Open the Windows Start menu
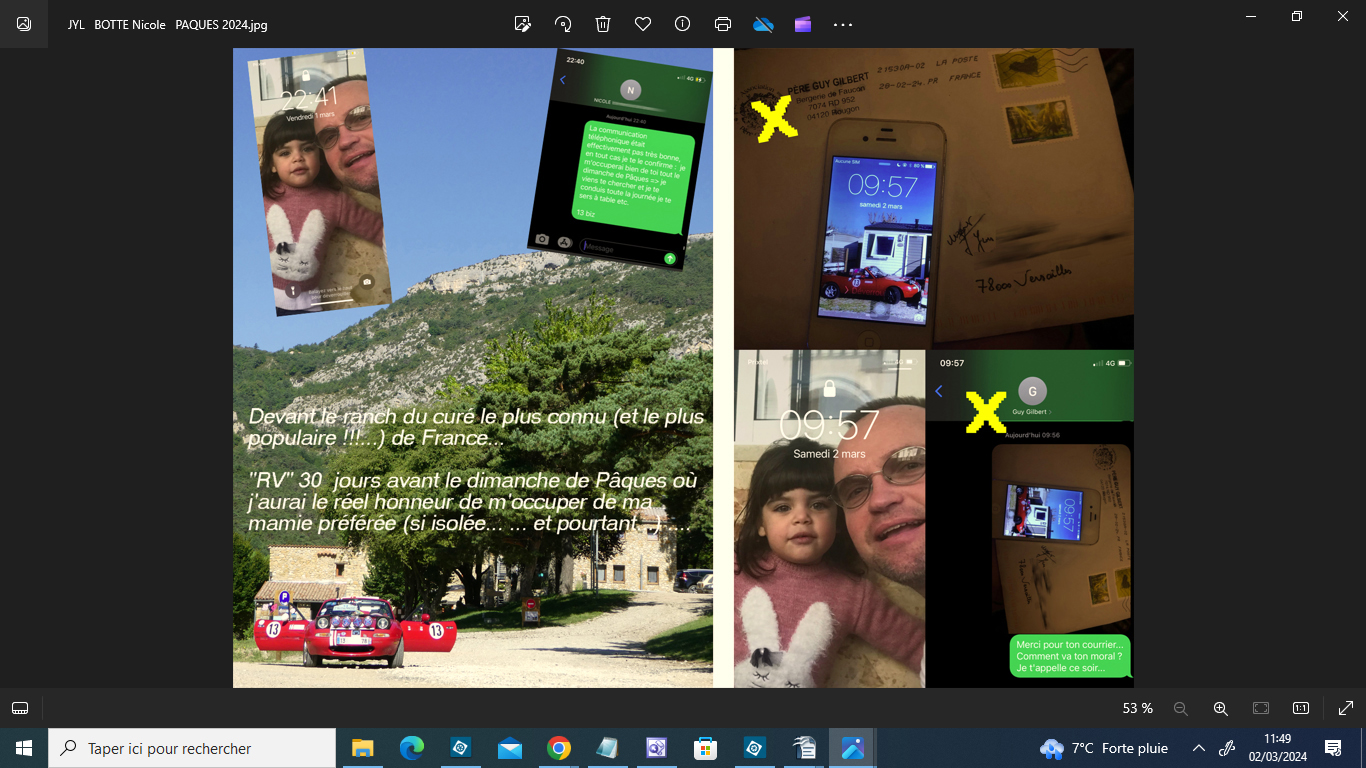The height and width of the screenshot is (768, 1366). [24, 748]
